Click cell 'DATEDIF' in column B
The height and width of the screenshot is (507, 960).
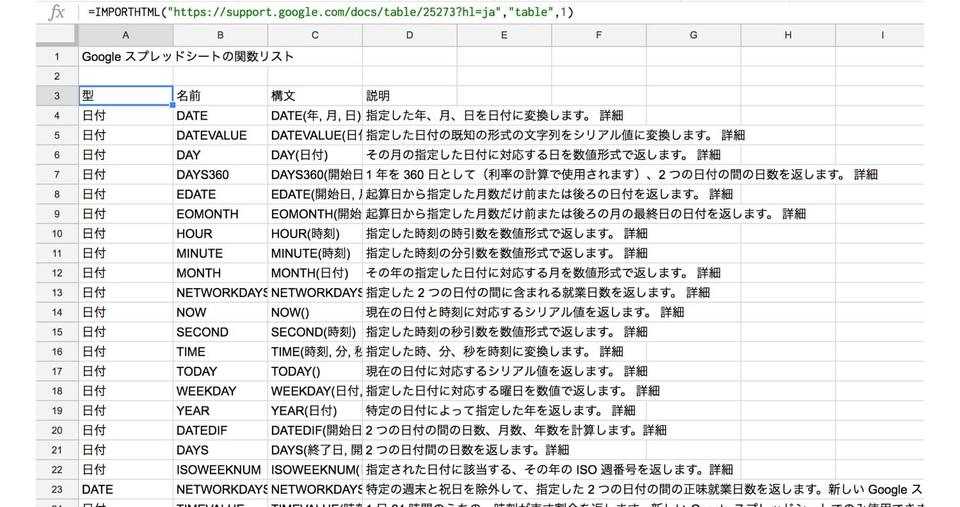click(x=220, y=430)
